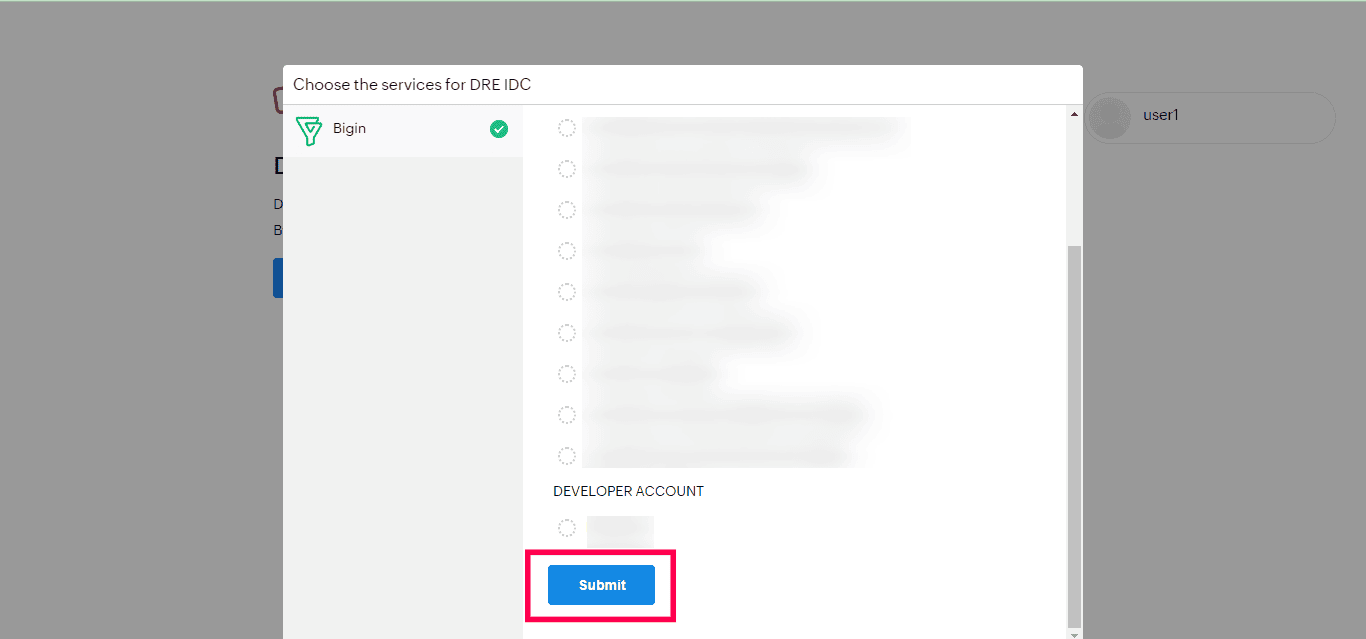Choose the third radio option in the list

click(567, 210)
